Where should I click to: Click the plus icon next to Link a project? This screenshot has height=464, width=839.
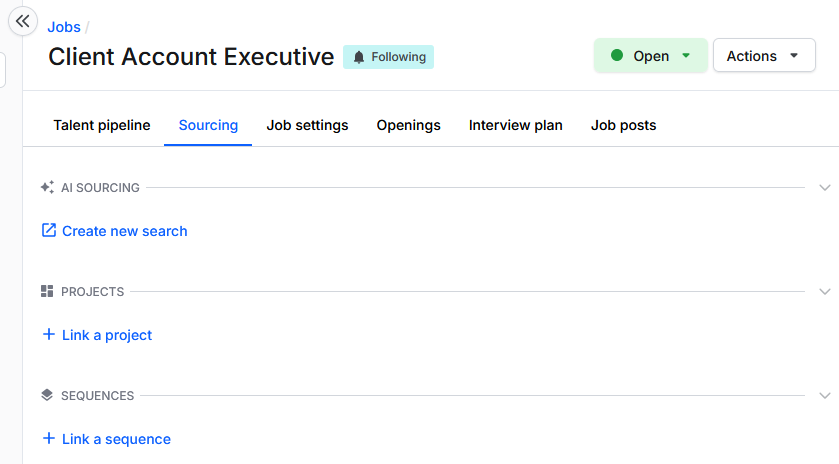pyautogui.click(x=49, y=334)
